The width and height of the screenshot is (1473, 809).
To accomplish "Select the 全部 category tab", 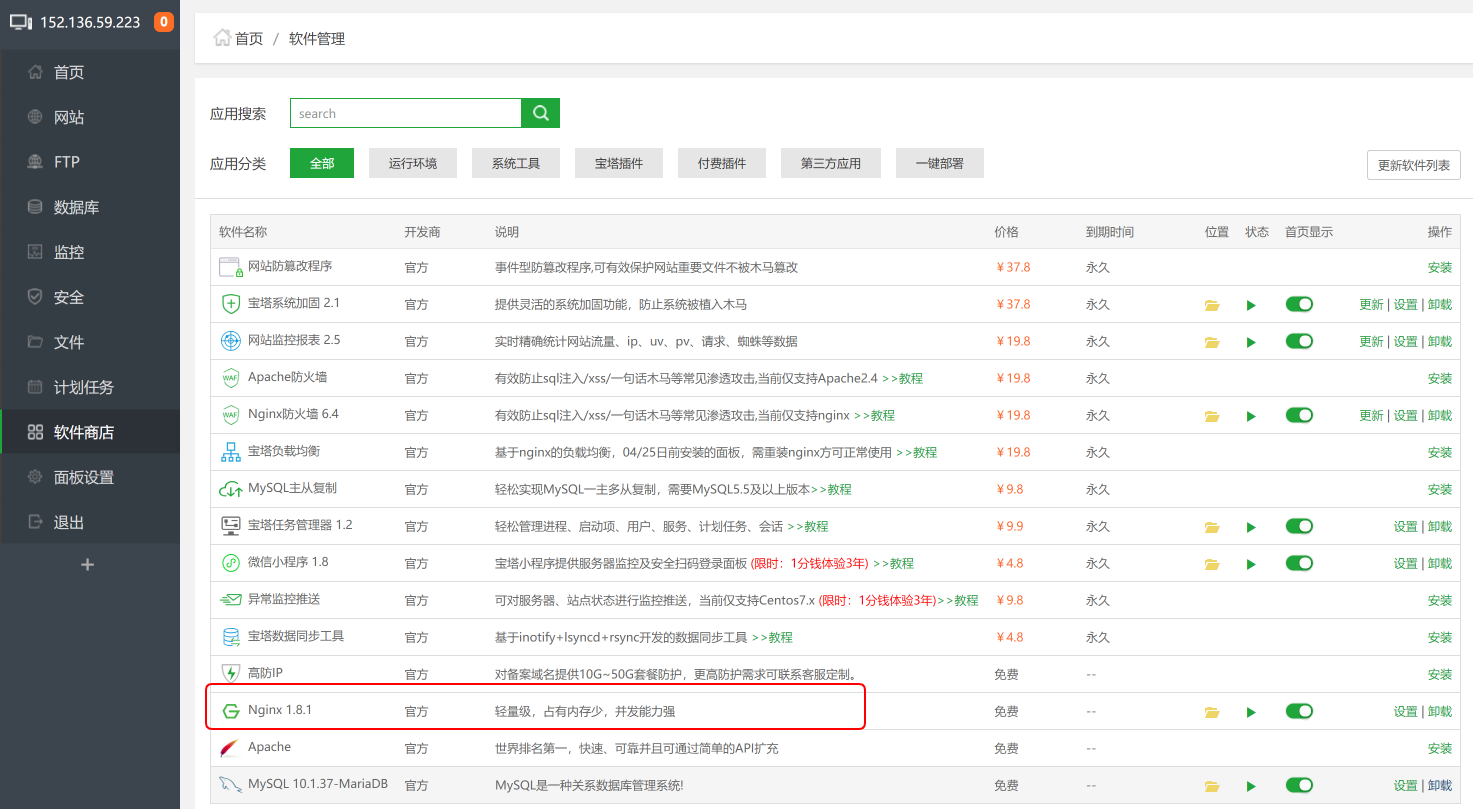I will click(x=322, y=163).
